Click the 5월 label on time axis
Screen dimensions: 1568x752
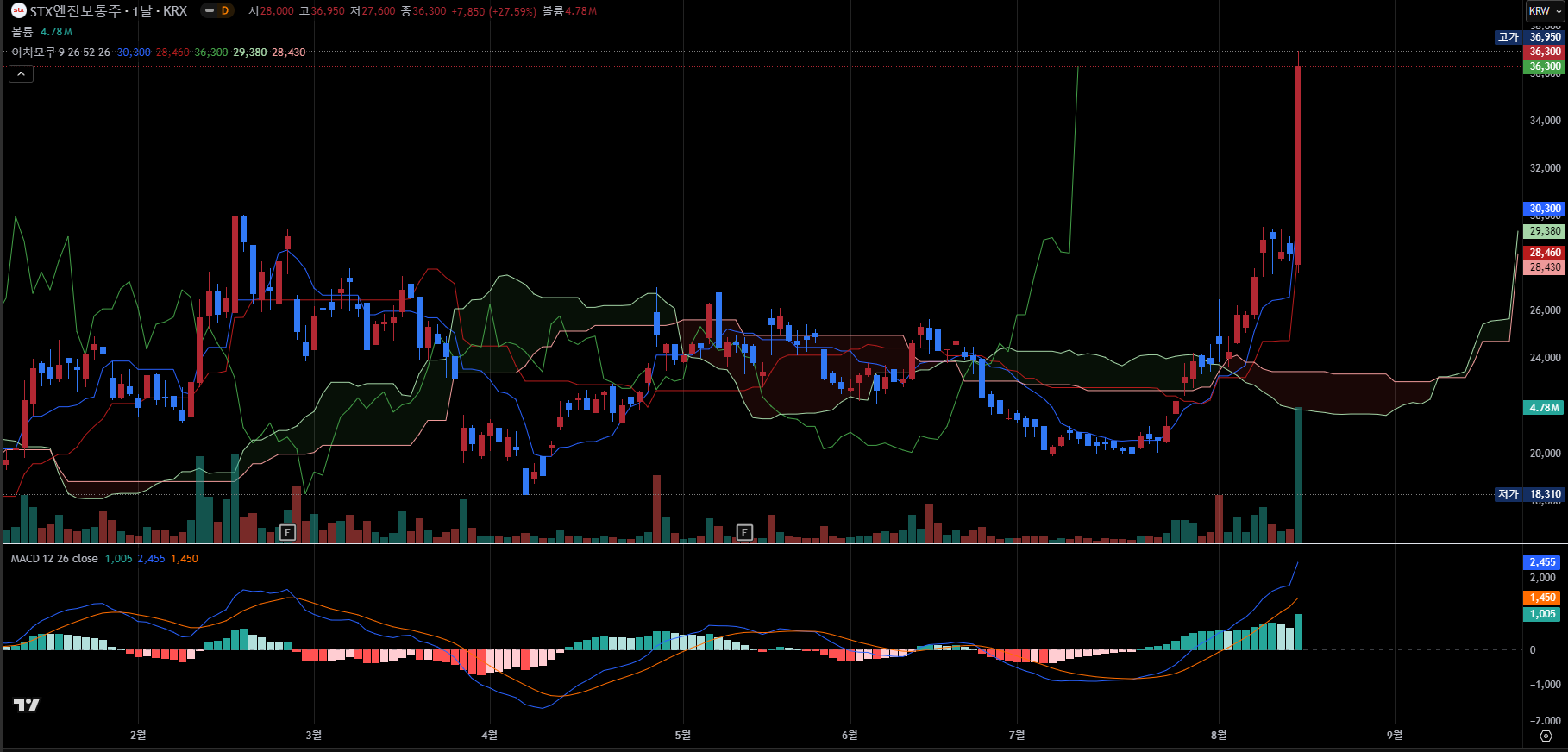[683, 736]
